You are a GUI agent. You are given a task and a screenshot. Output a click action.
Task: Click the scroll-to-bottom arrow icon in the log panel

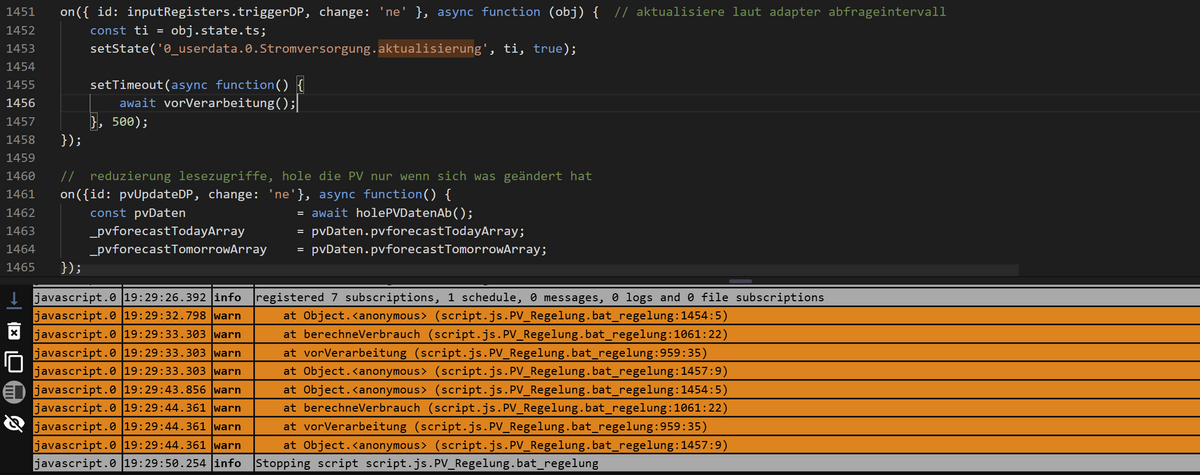tap(14, 299)
